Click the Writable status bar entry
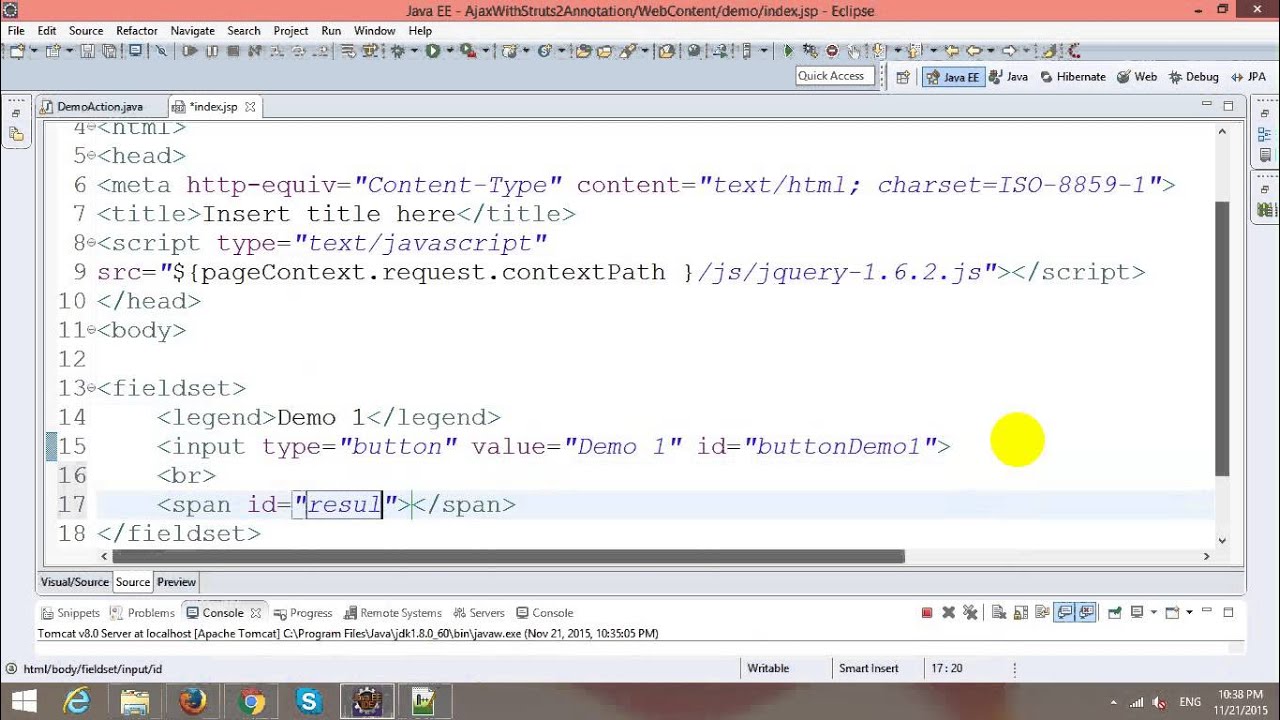The image size is (1280, 720). 768,668
